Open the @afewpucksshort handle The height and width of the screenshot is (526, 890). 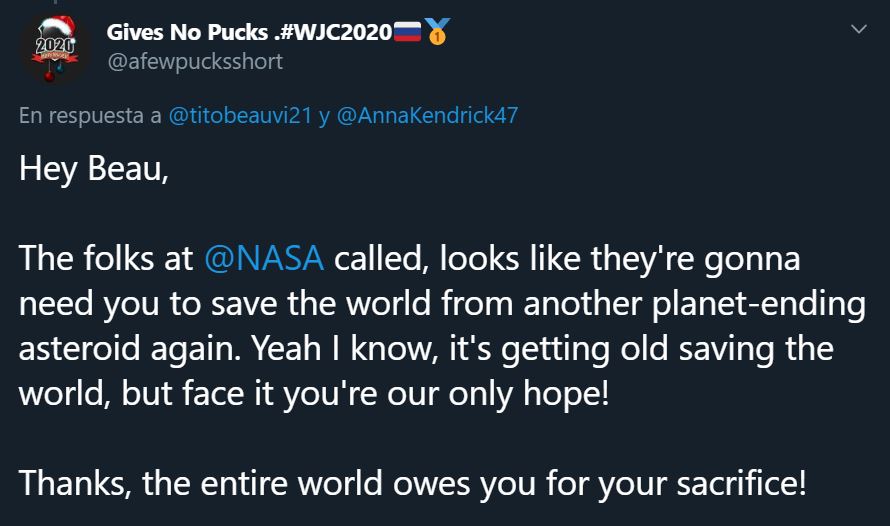pos(195,61)
